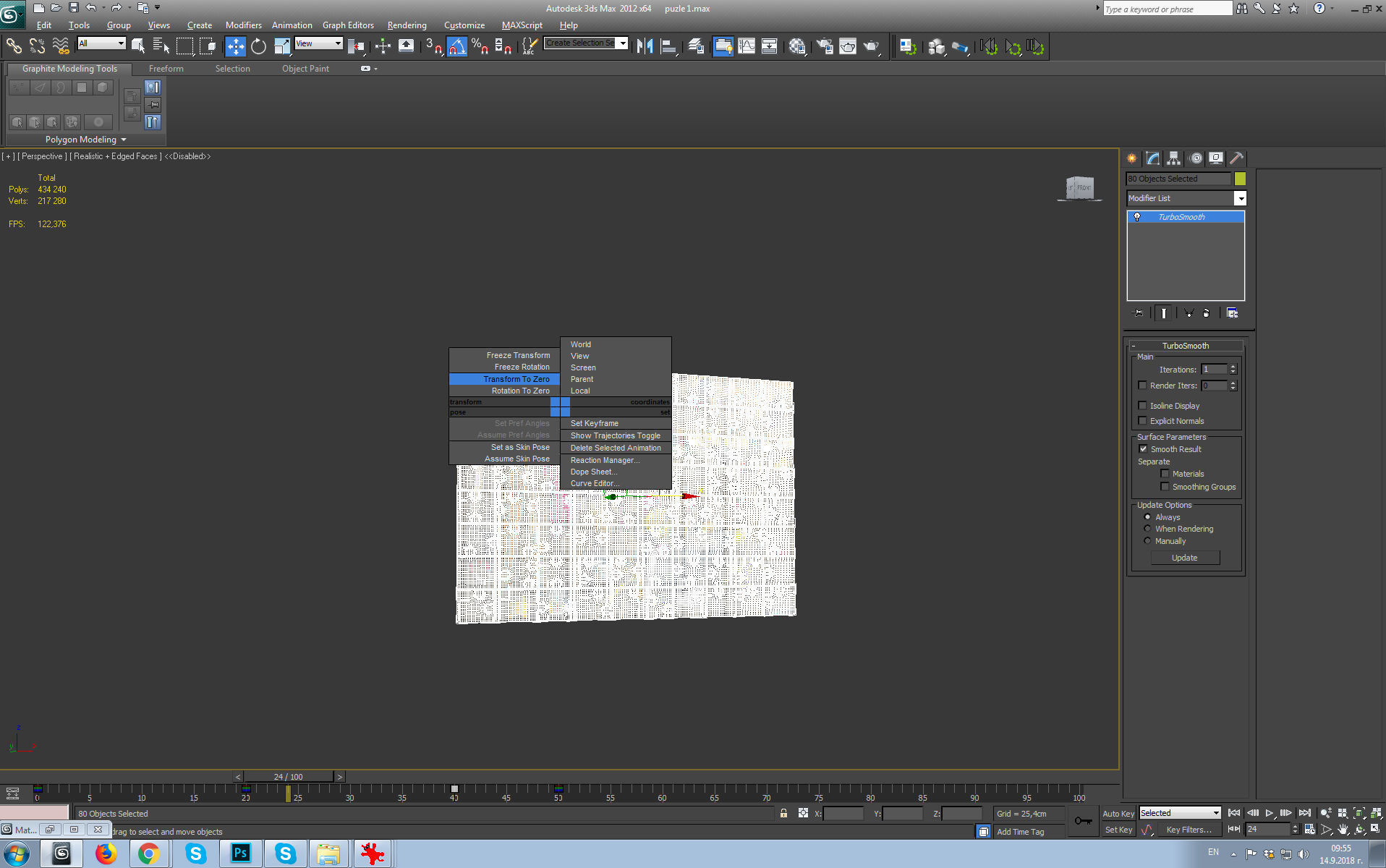Click the TurboSmooth Update button
The height and width of the screenshot is (868, 1386).
click(x=1185, y=558)
